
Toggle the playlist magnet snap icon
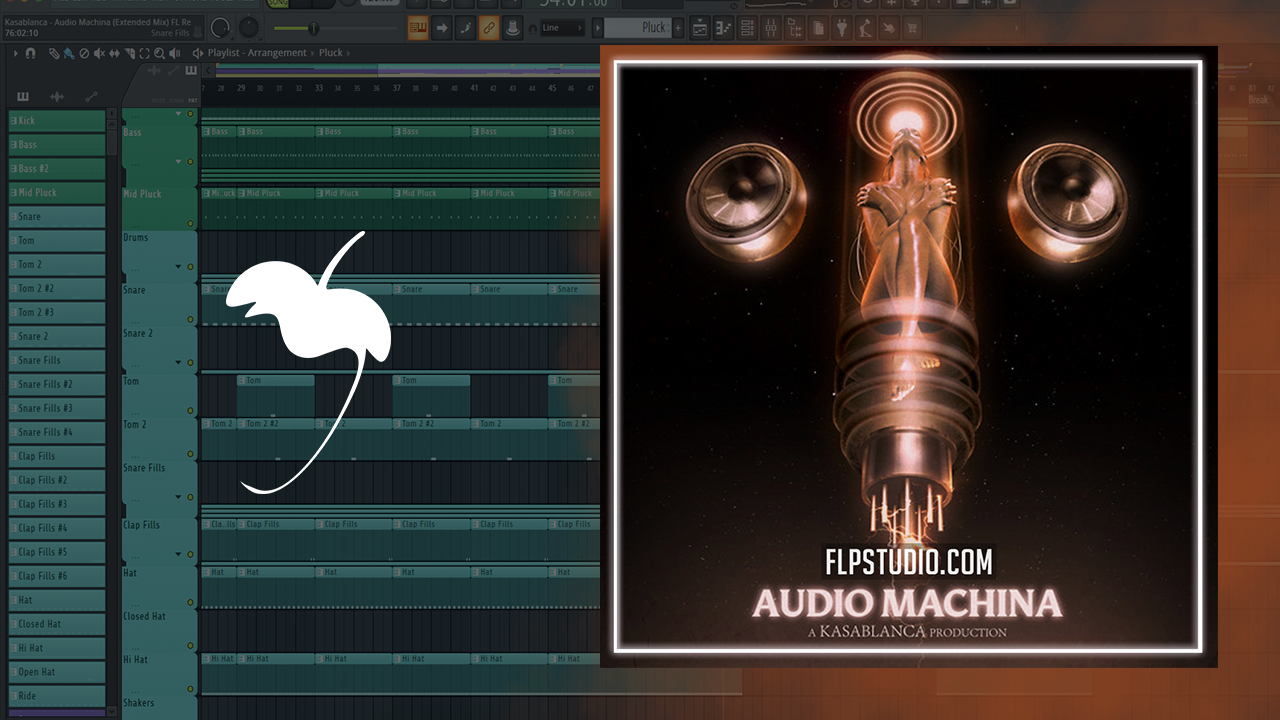(x=30, y=53)
